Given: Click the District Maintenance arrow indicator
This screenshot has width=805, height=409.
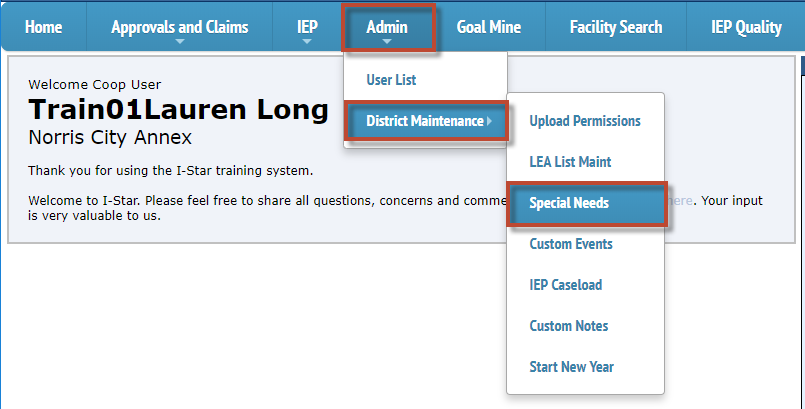Looking at the screenshot, I should (490, 121).
